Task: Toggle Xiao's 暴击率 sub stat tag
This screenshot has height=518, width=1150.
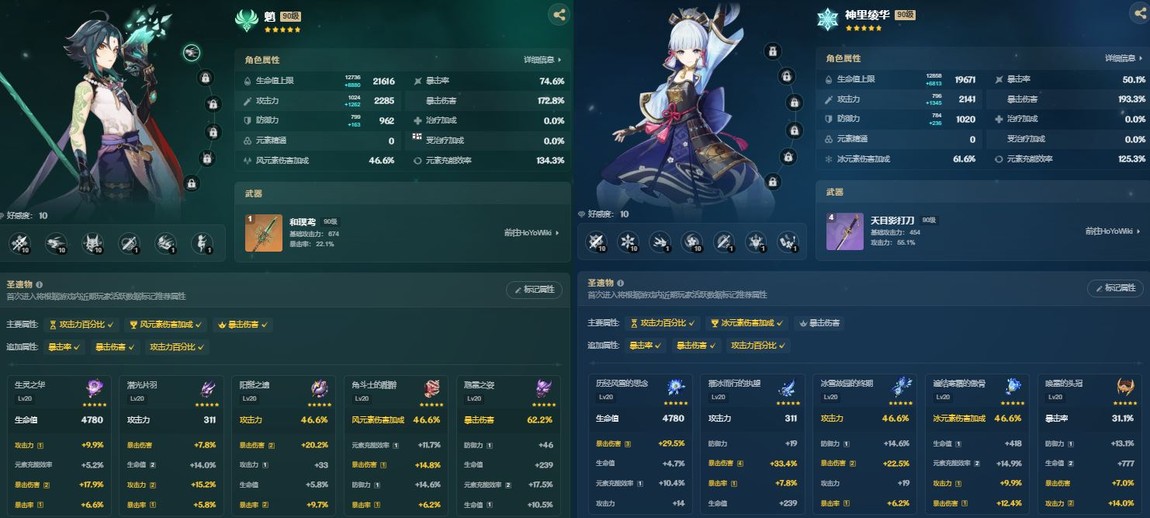Action: pos(64,347)
